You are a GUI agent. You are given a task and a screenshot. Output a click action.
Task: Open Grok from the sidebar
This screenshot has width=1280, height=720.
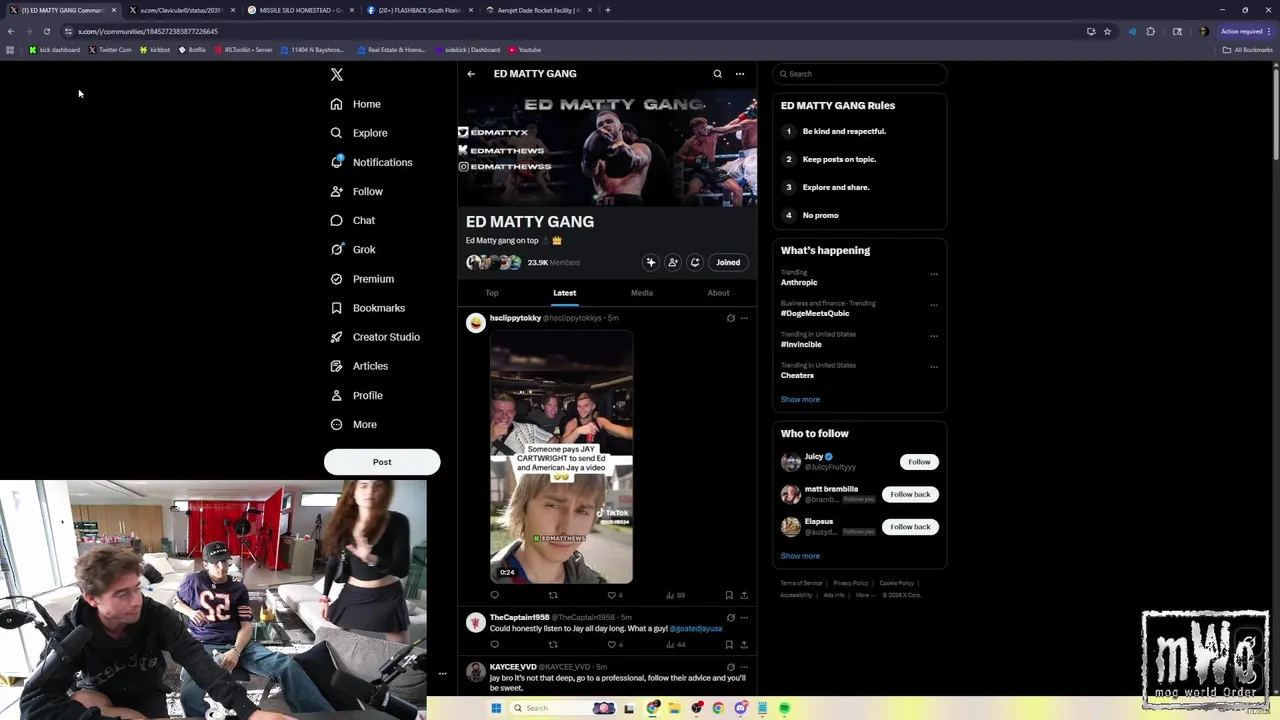coord(353,249)
